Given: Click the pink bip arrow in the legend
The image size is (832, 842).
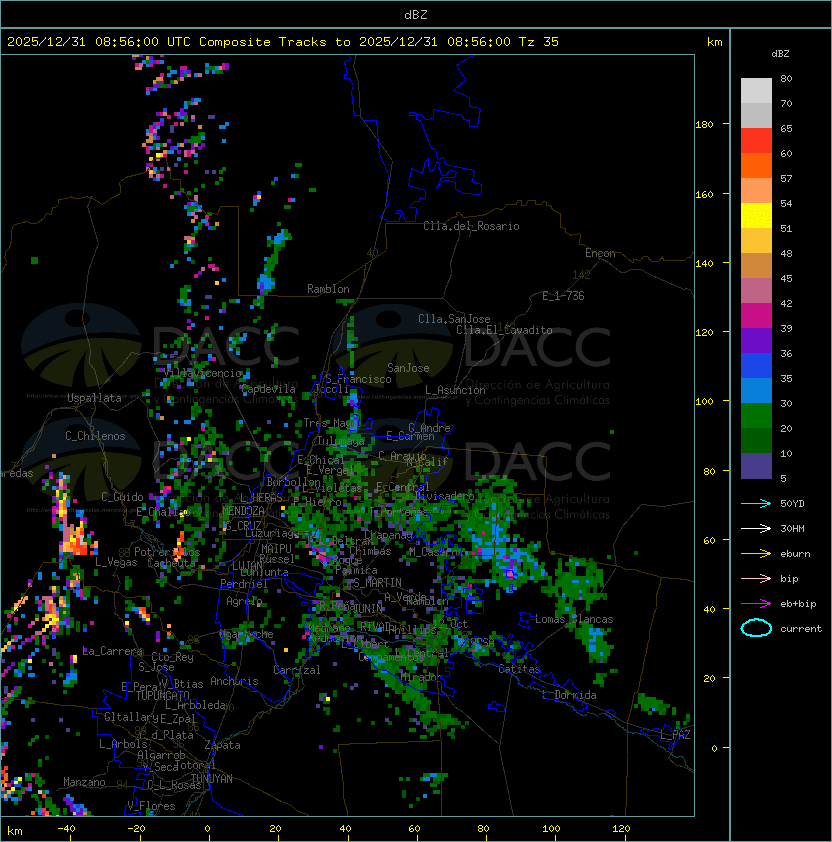Looking at the screenshot, I should 756,579.
